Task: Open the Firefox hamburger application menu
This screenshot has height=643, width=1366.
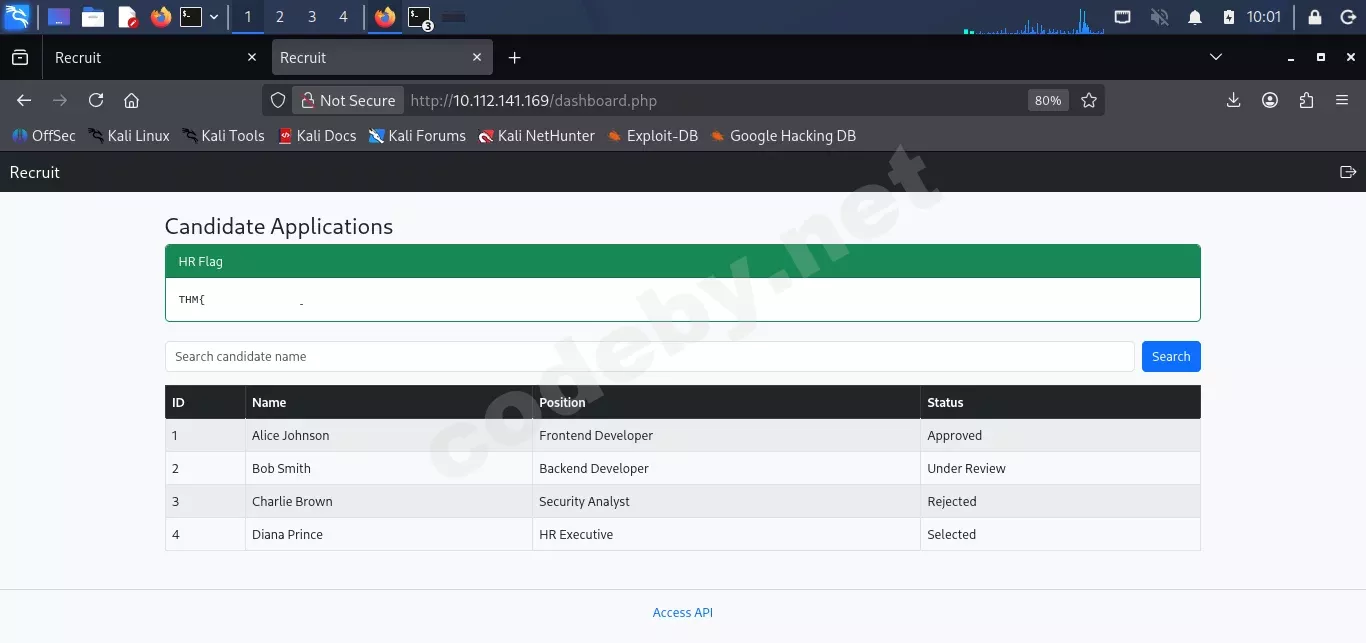Action: [x=1342, y=100]
